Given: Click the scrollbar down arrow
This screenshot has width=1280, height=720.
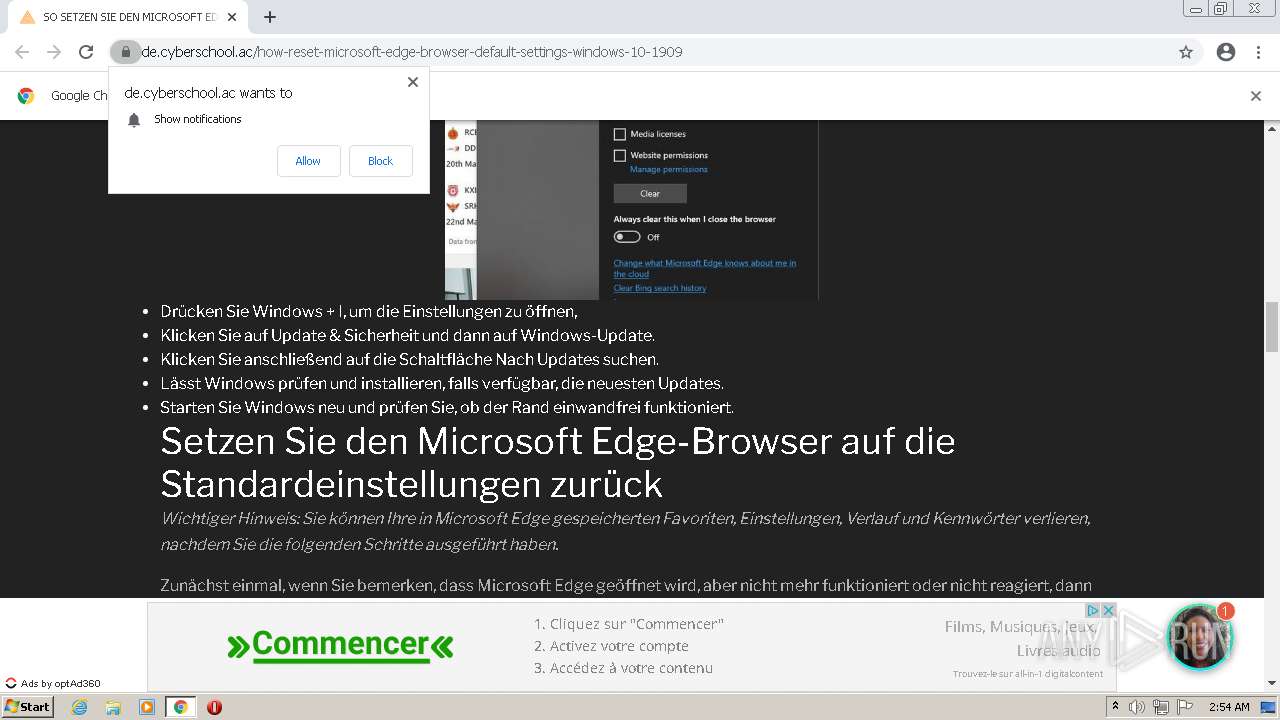Looking at the screenshot, I should [1272, 683].
